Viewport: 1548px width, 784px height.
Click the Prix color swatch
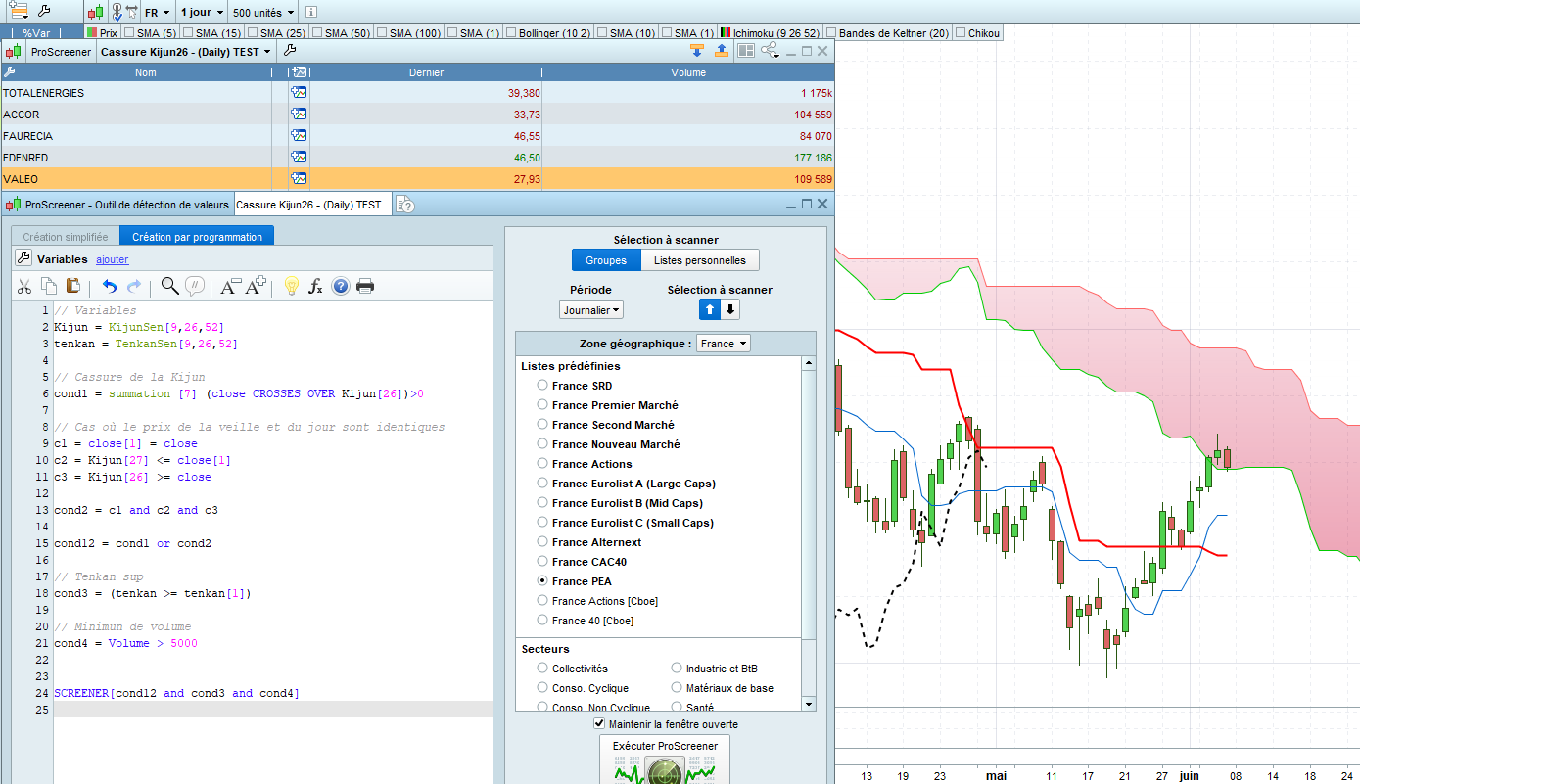92,32
